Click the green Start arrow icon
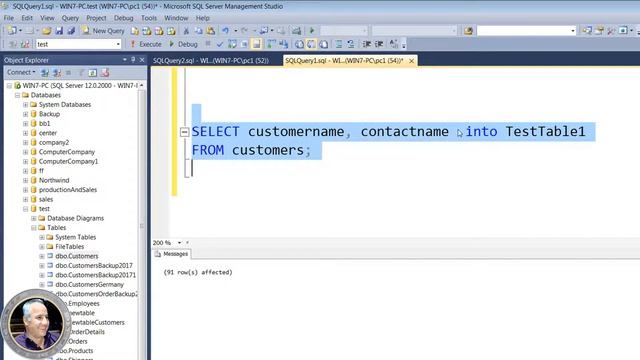The width and height of the screenshot is (640, 360). [312, 31]
